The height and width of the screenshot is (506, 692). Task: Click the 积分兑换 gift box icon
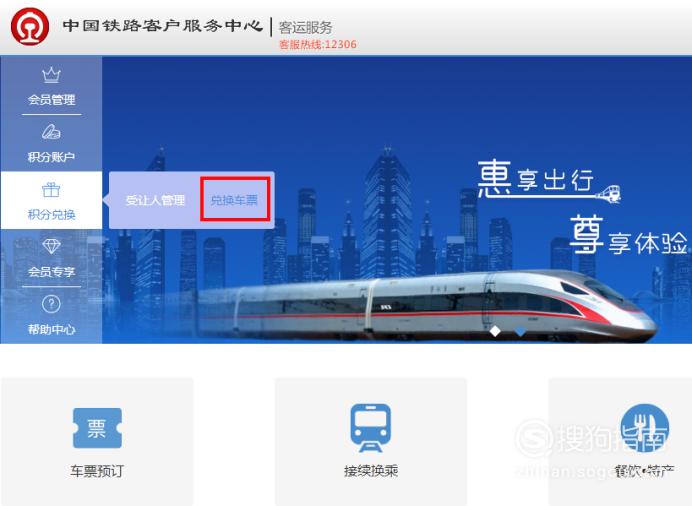click(51, 189)
